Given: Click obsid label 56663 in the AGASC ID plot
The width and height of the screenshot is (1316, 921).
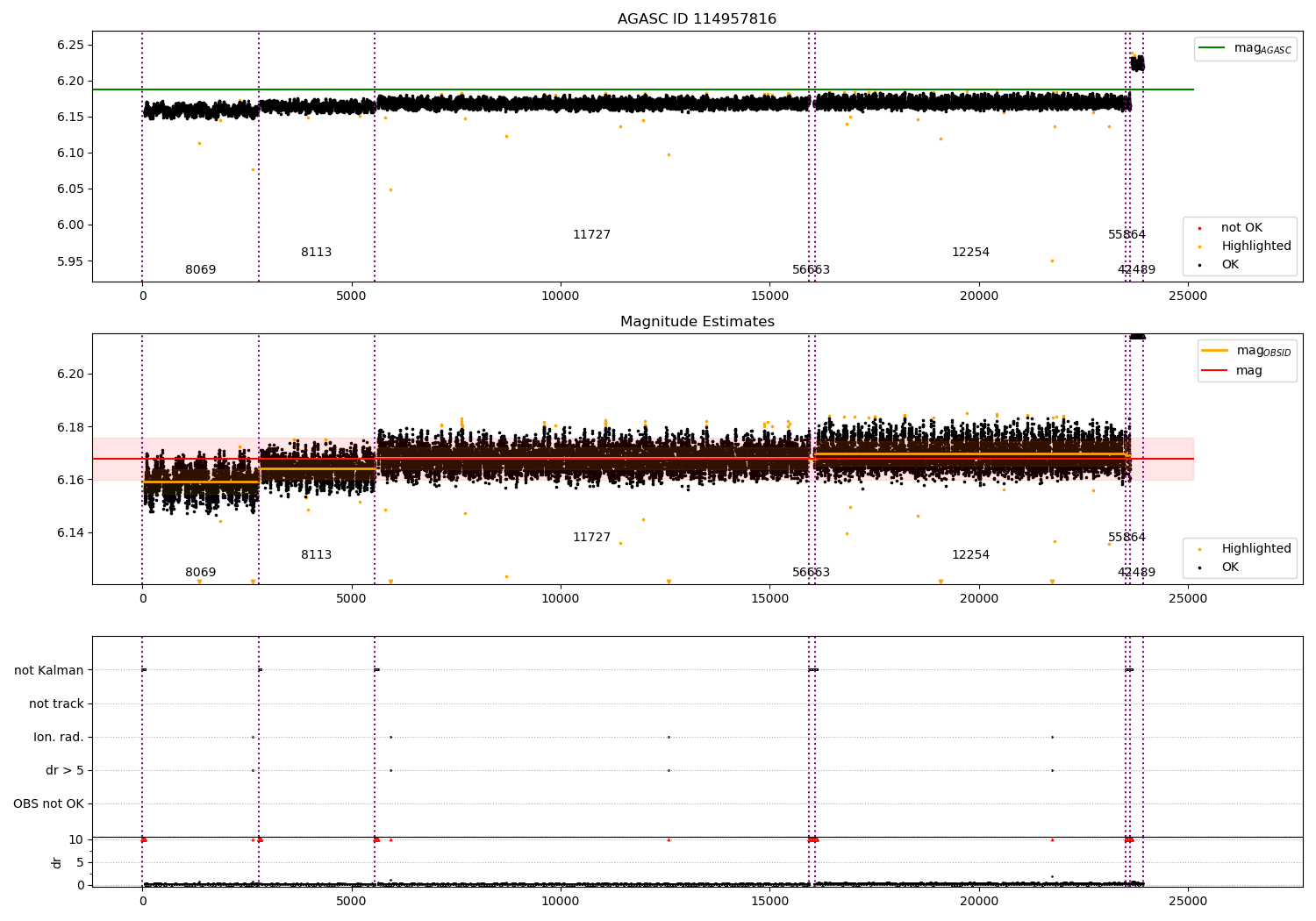Looking at the screenshot, I should click(811, 270).
